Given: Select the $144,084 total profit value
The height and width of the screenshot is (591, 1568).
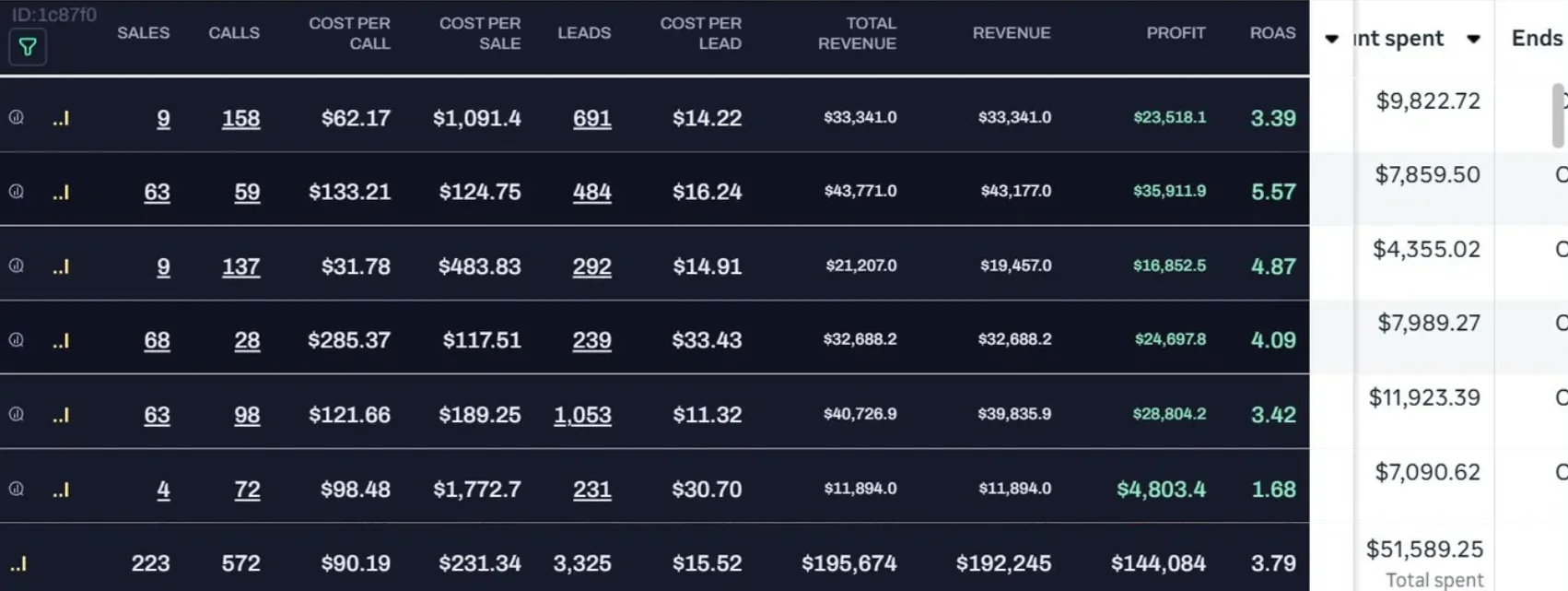Looking at the screenshot, I should (1158, 563).
